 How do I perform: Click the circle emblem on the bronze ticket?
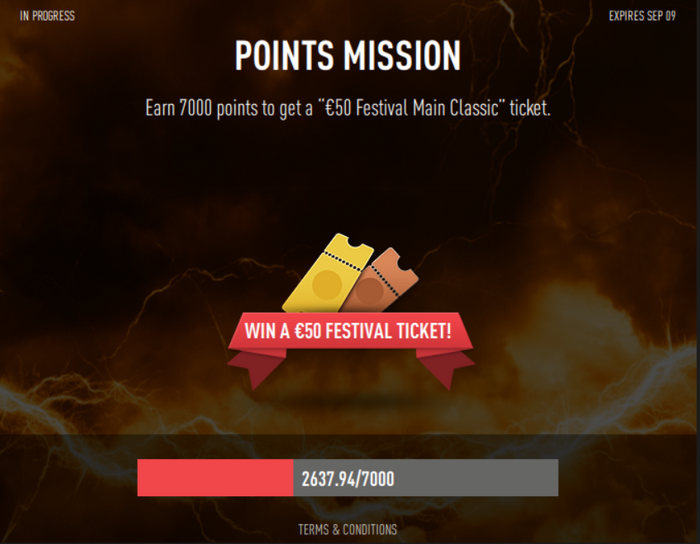[369, 292]
